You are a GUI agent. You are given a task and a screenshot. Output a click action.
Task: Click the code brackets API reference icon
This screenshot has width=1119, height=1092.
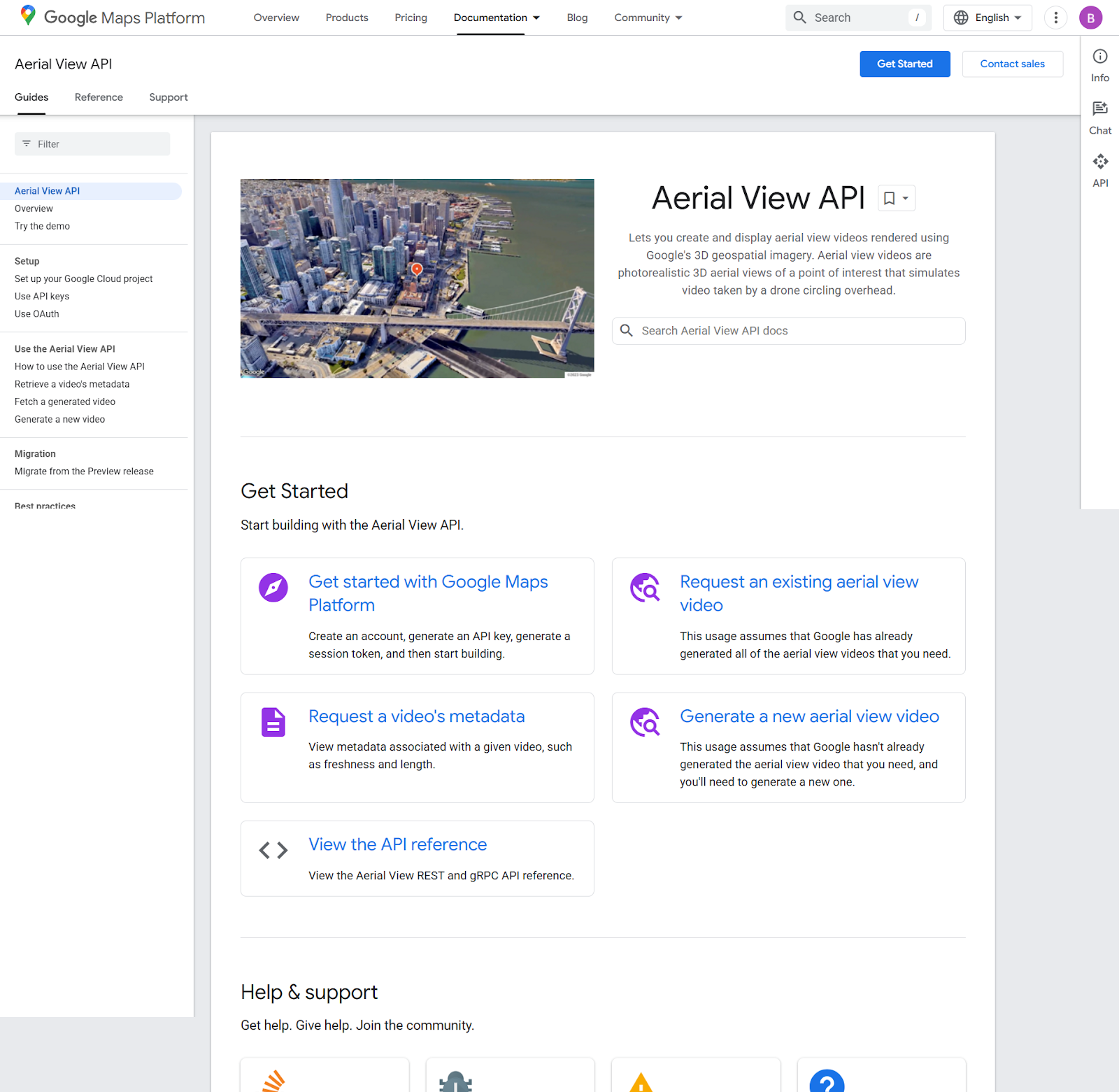coord(273,850)
